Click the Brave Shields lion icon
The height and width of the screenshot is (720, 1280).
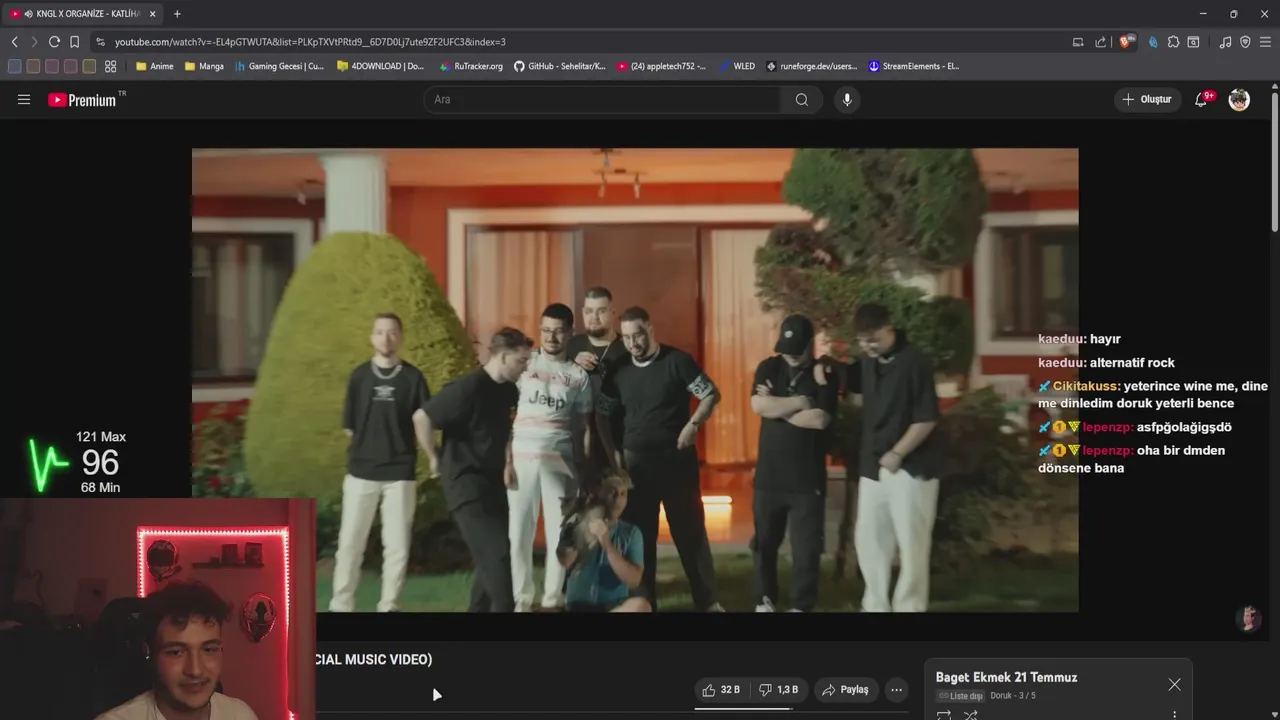(1127, 42)
